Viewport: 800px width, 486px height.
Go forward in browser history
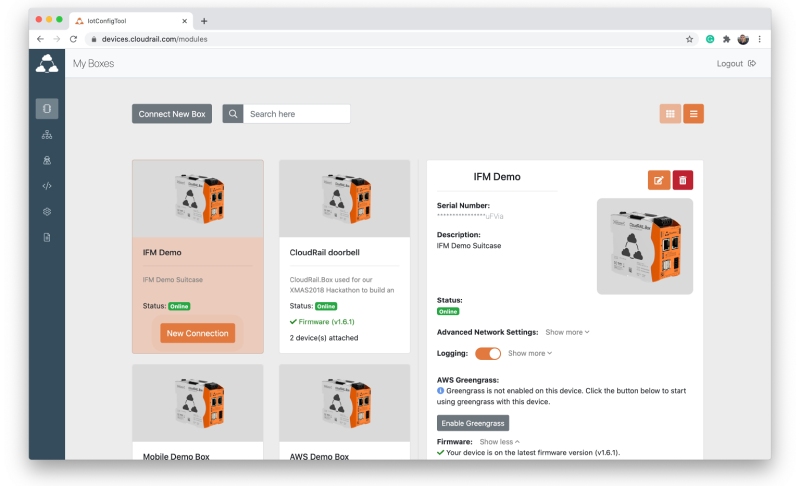coord(57,39)
